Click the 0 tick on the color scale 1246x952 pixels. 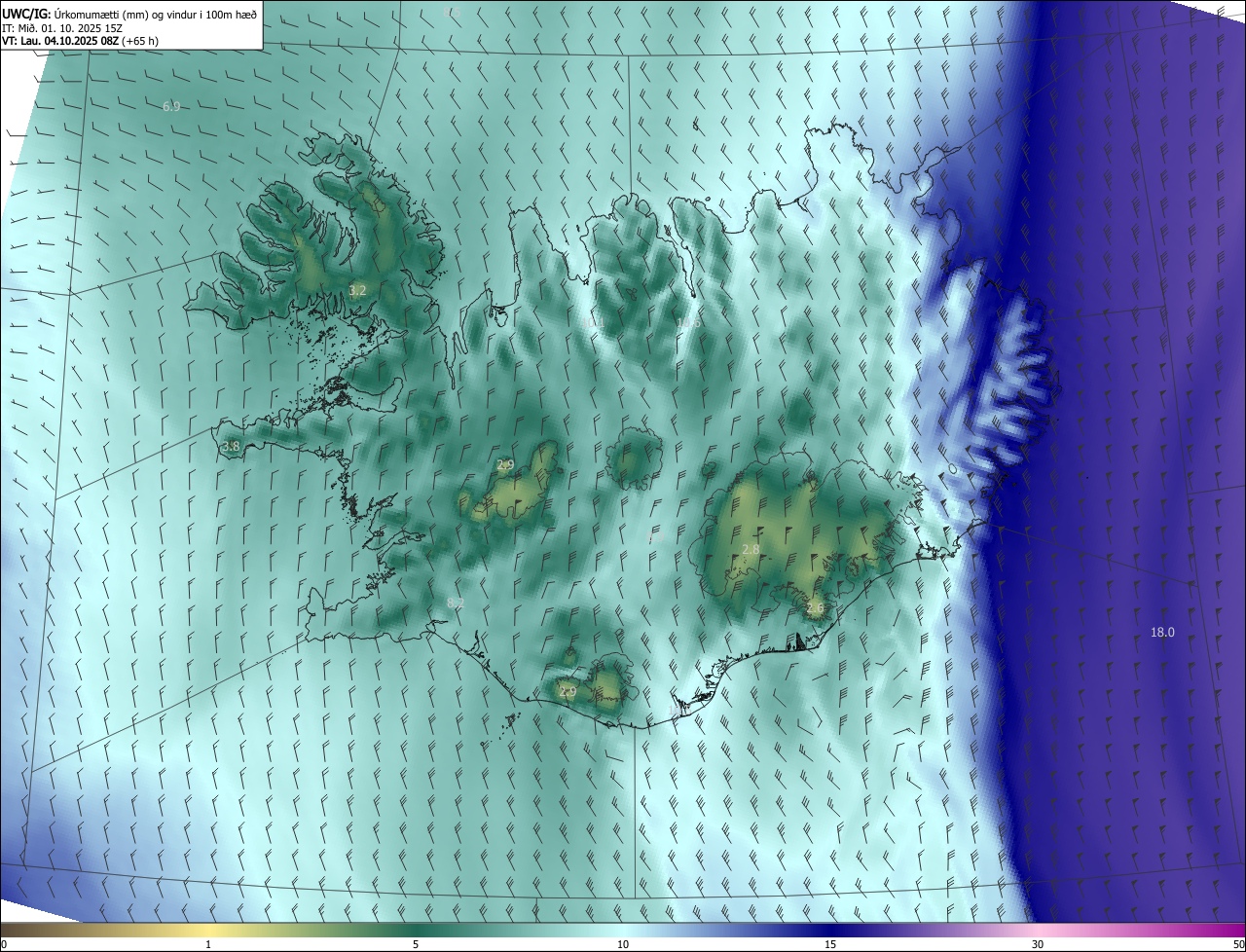4,944
